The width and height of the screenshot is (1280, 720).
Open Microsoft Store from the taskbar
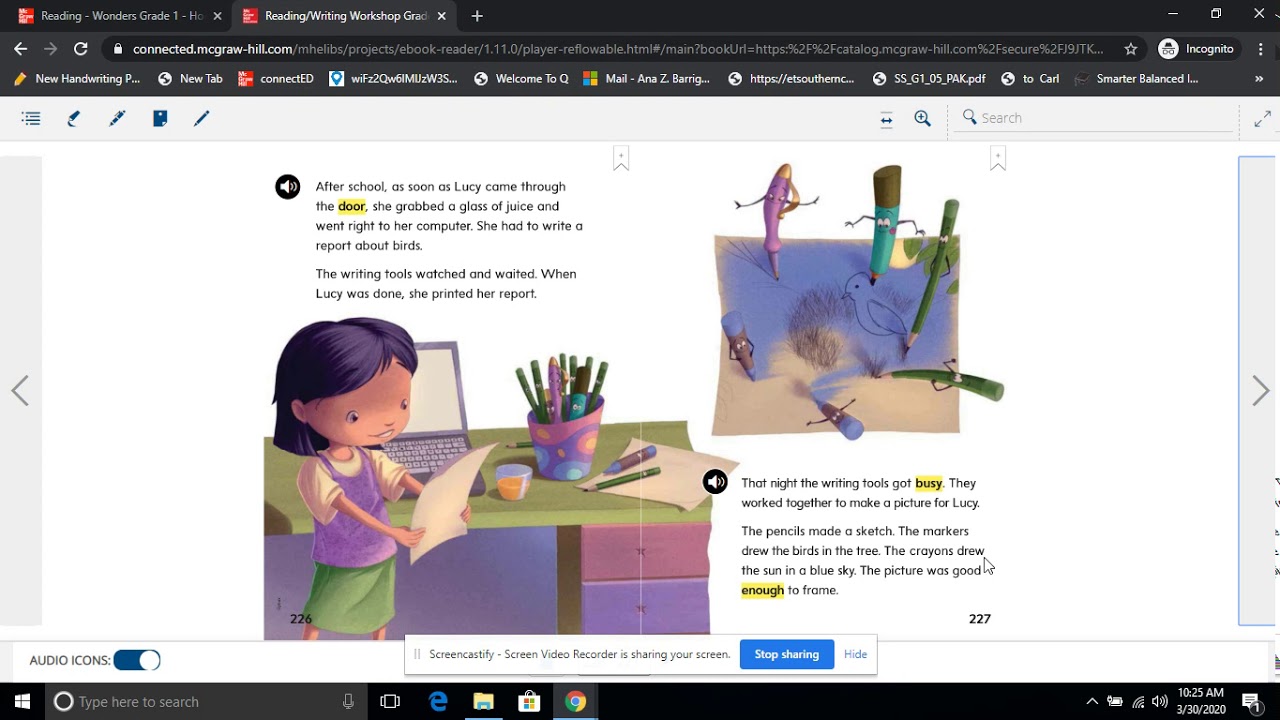[529, 702]
